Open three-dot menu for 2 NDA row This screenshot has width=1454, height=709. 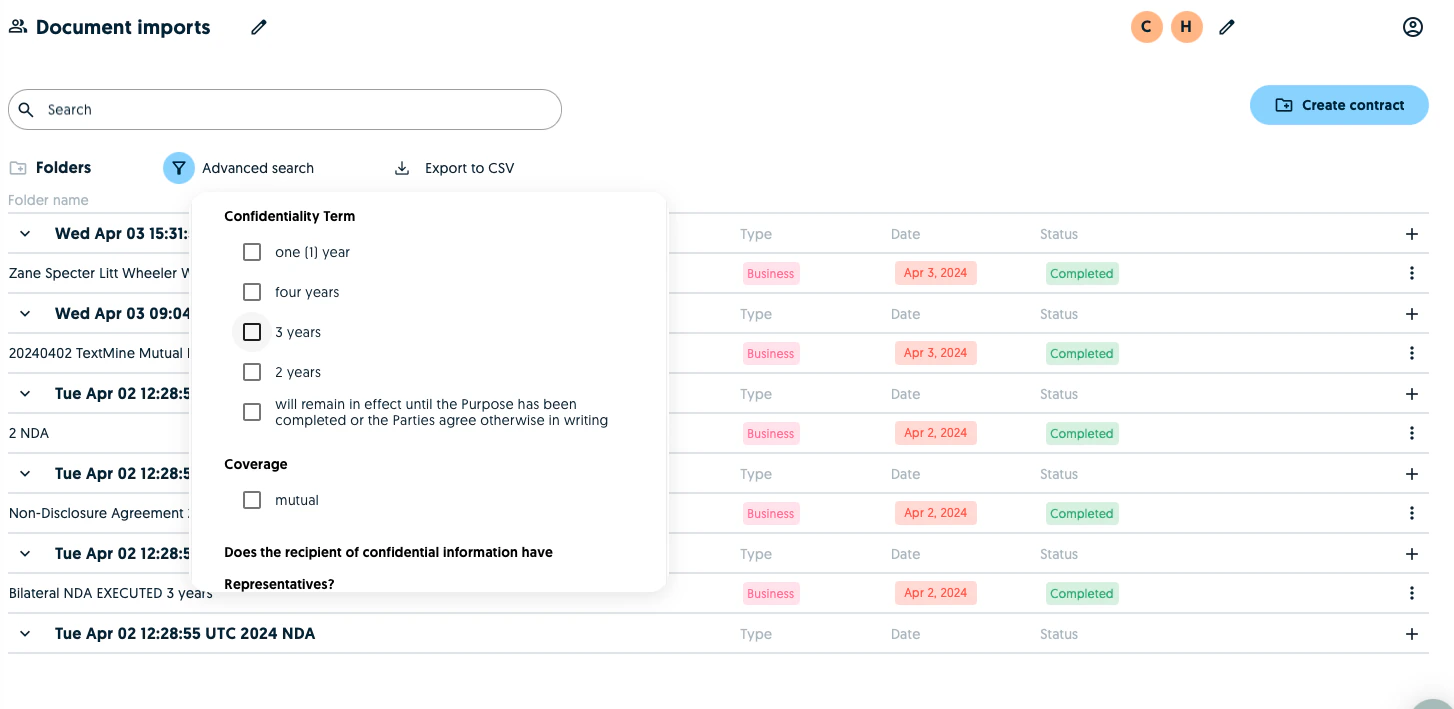(1412, 433)
